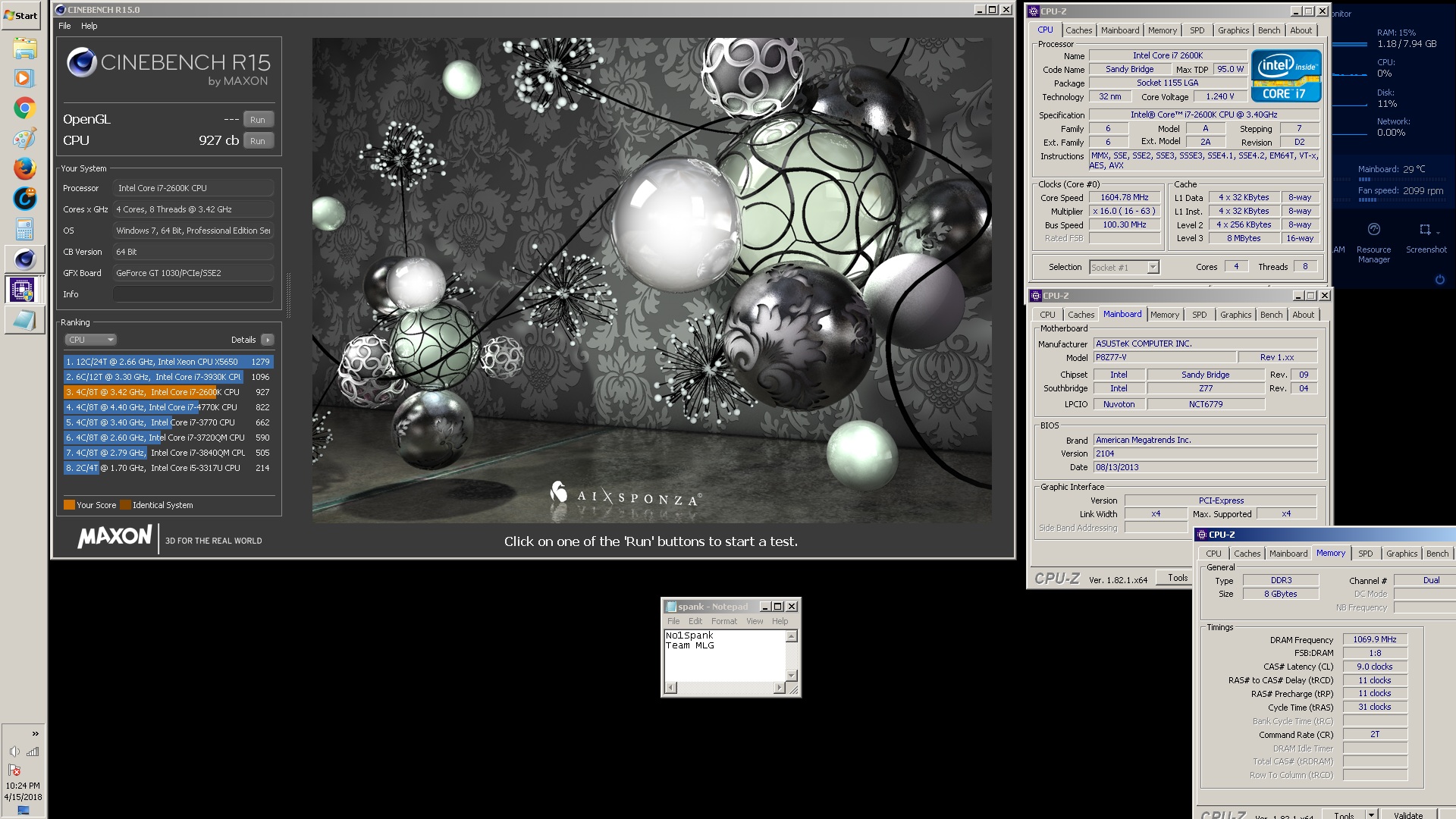The image size is (1456, 819).
Task: Open Bench tab in top CPU-Z window
Action: (x=1269, y=30)
